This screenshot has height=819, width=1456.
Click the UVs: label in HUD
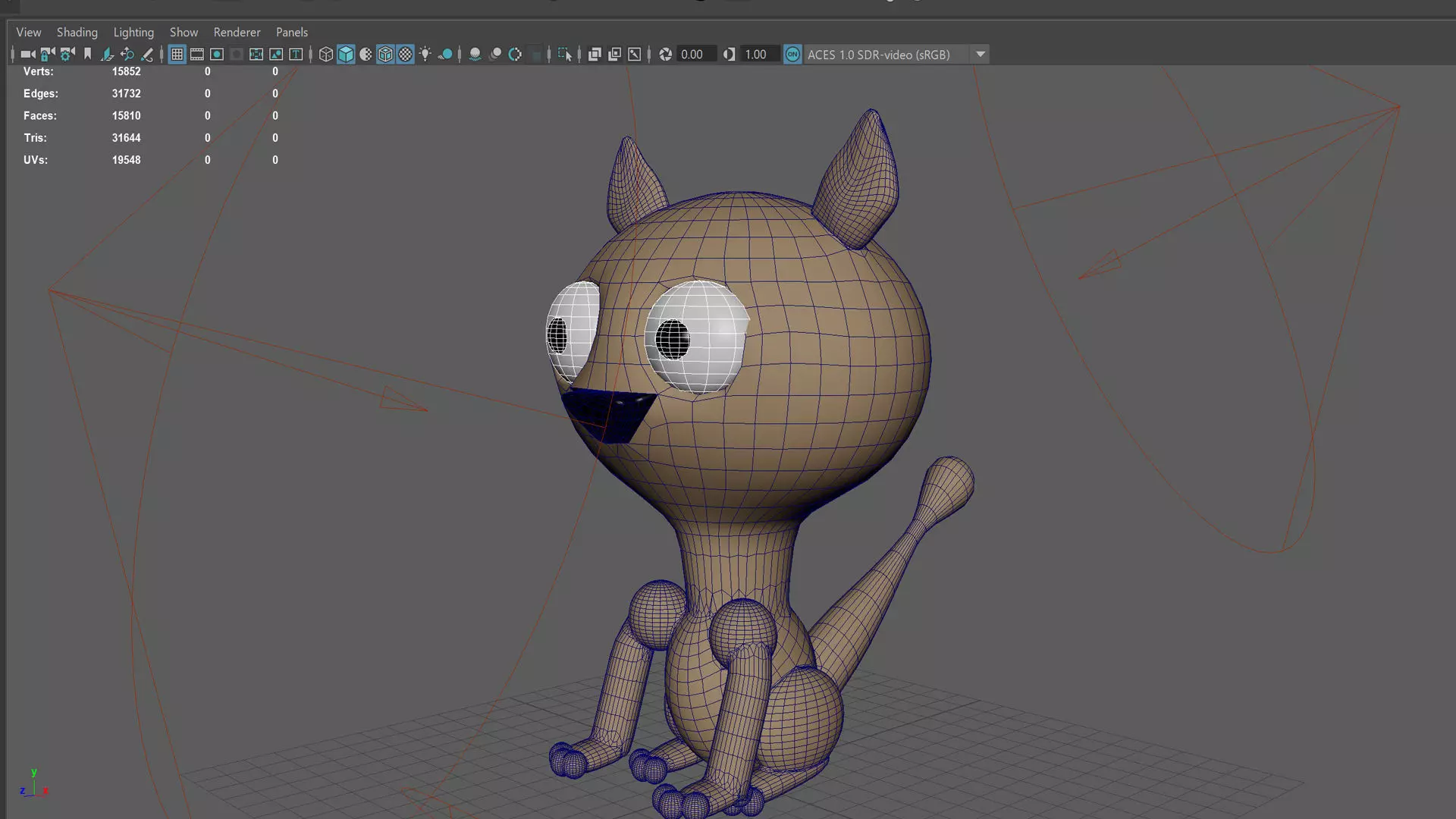pos(36,160)
